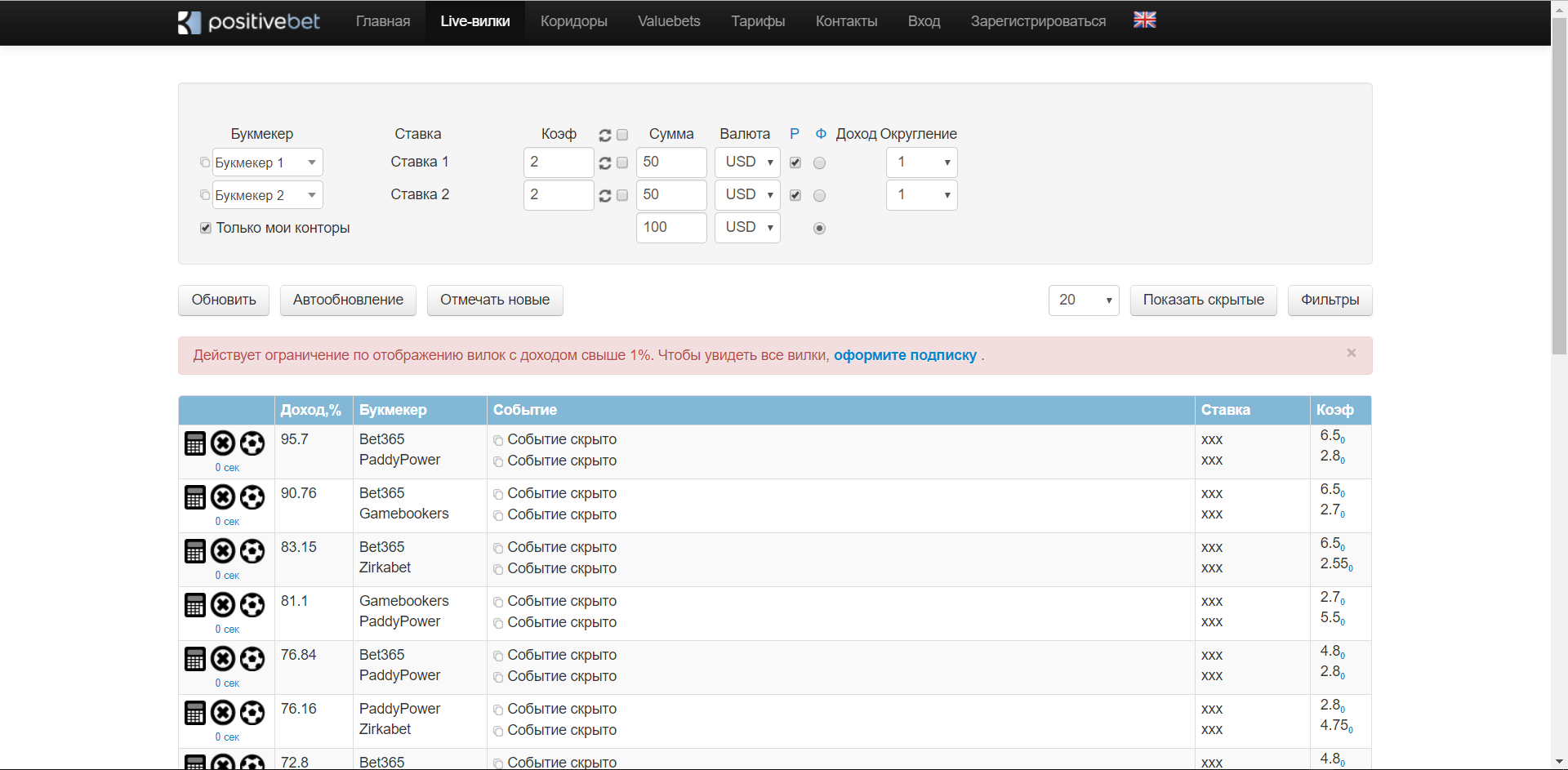Toggle odds lock checkbox for Ставка 2
Image resolution: width=1568 pixels, height=770 pixels.
point(622,195)
